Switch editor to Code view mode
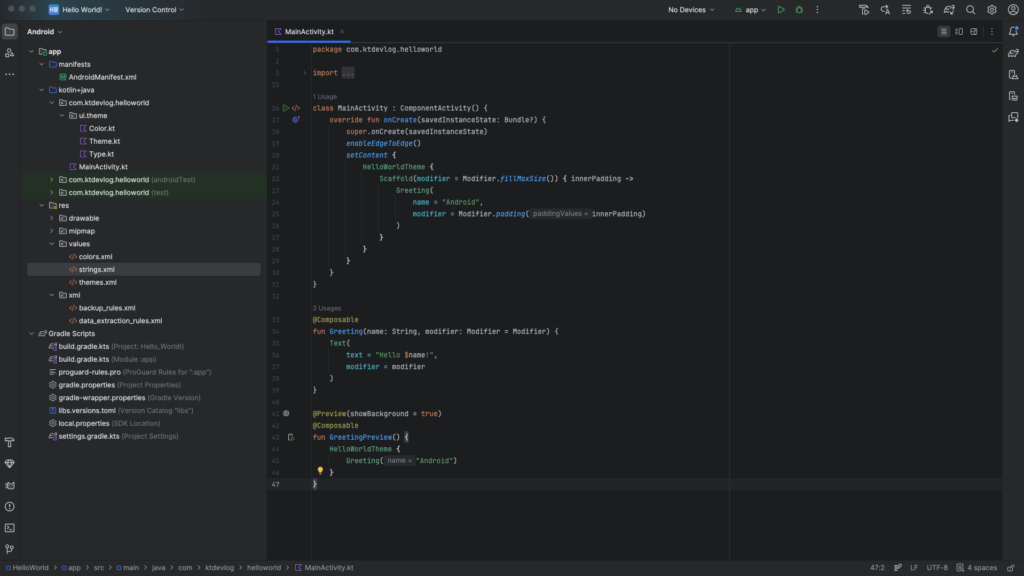The image size is (1024, 576). click(943, 31)
